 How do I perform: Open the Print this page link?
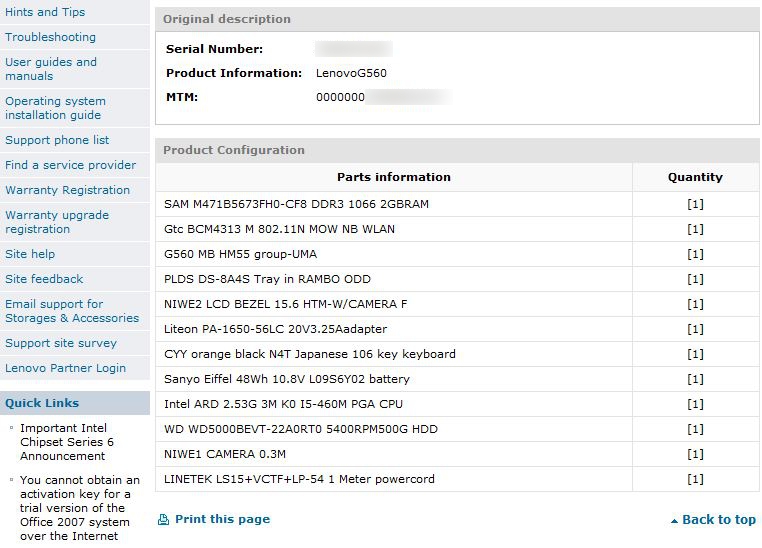222,520
